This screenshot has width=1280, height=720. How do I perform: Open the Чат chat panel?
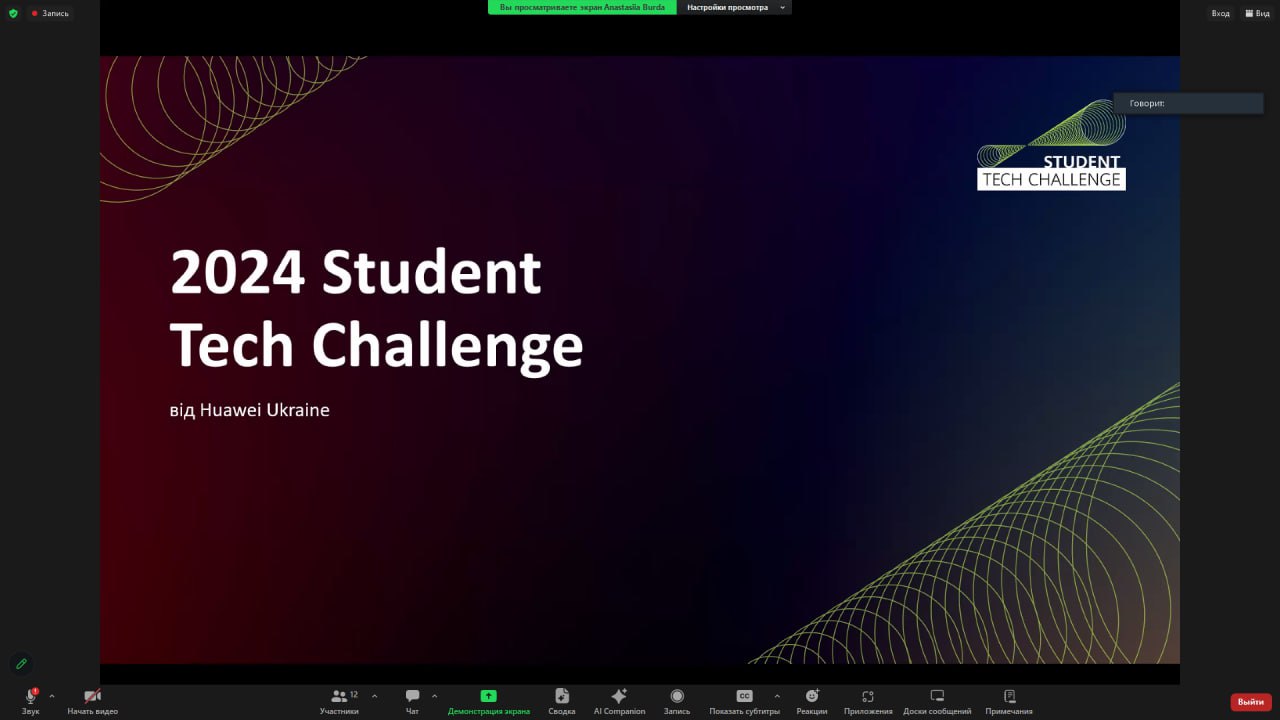pyautogui.click(x=412, y=697)
